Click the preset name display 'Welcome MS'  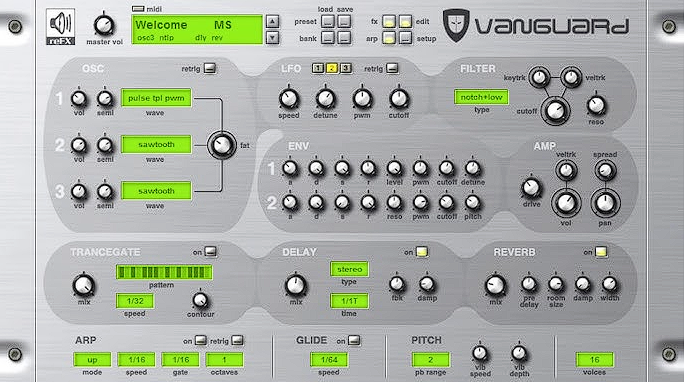(197, 30)
